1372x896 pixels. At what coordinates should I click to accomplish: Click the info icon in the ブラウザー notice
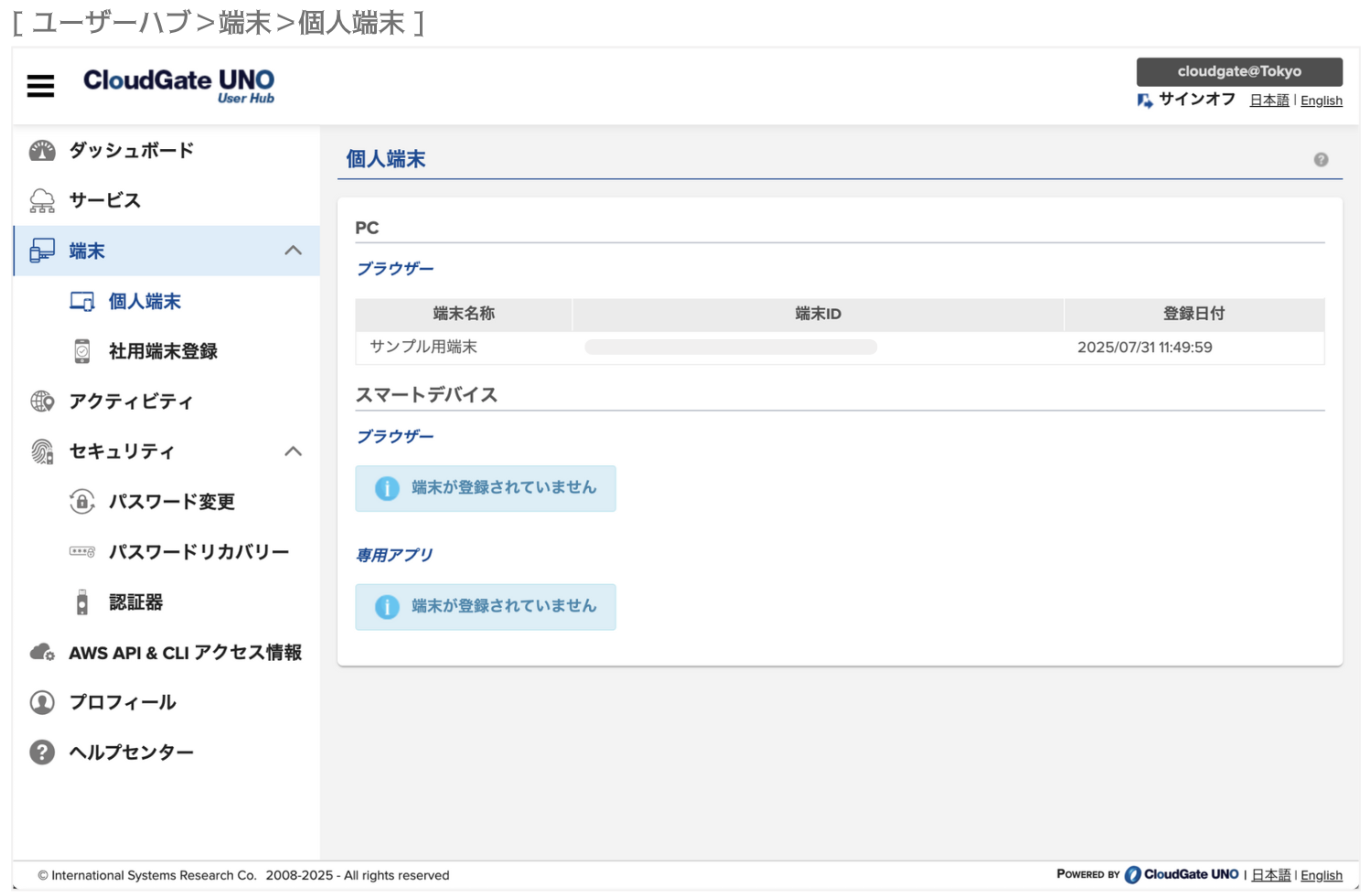click(x=388, y=488)
